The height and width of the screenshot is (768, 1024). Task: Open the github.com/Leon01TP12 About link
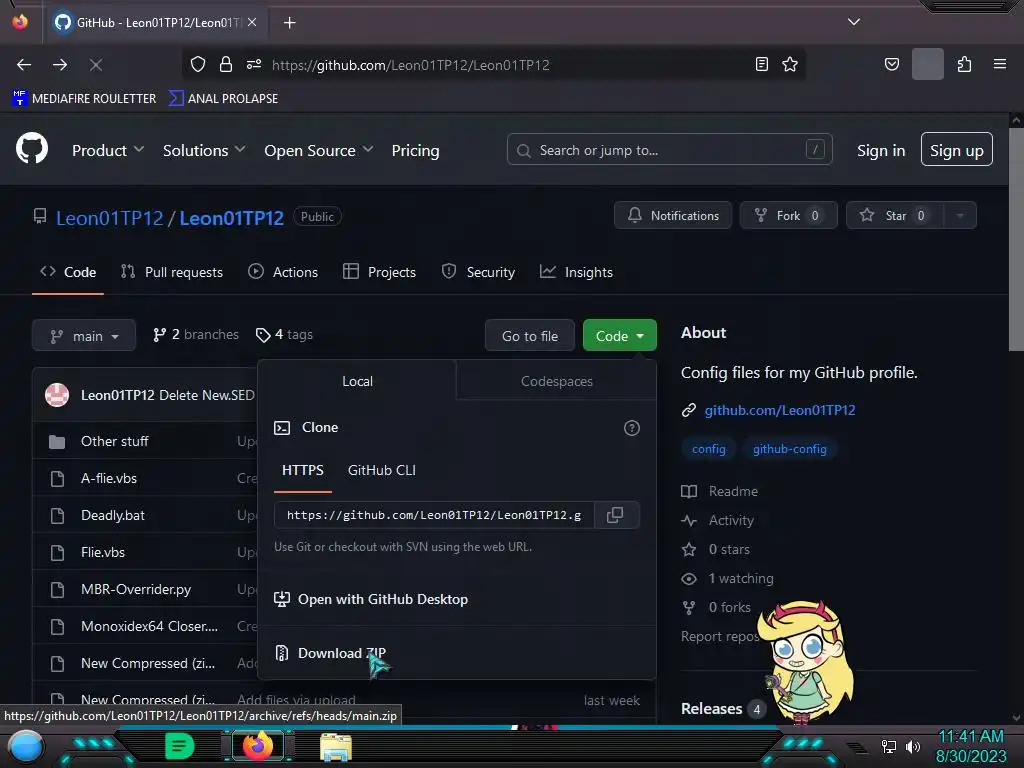click(x=780, y=410)
